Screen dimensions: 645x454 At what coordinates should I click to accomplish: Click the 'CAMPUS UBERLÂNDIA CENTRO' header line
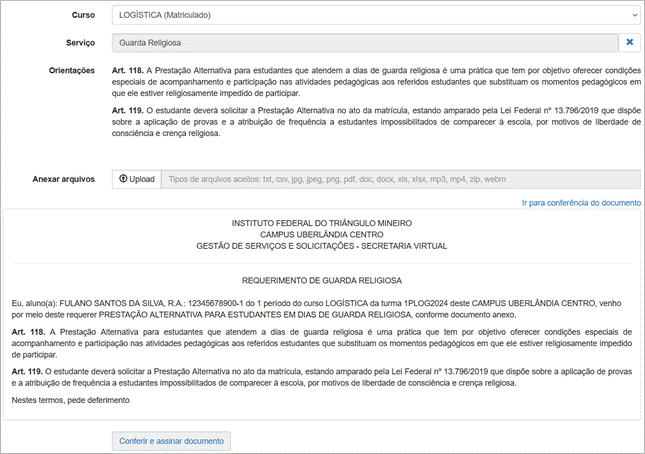322,235
